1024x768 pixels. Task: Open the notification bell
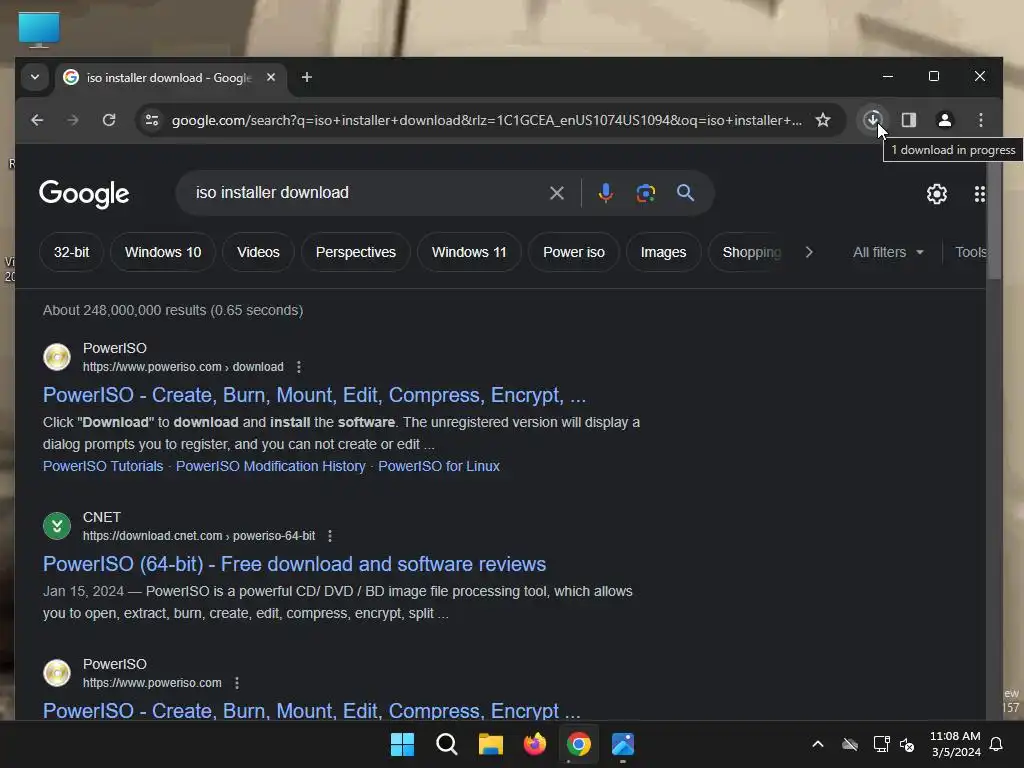(997, 744)
